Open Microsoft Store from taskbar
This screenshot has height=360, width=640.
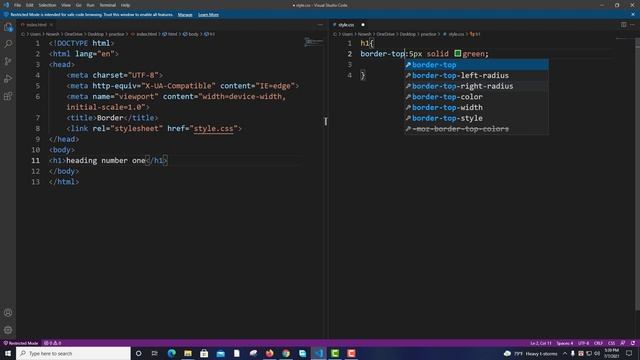click(x=204, y=353)
